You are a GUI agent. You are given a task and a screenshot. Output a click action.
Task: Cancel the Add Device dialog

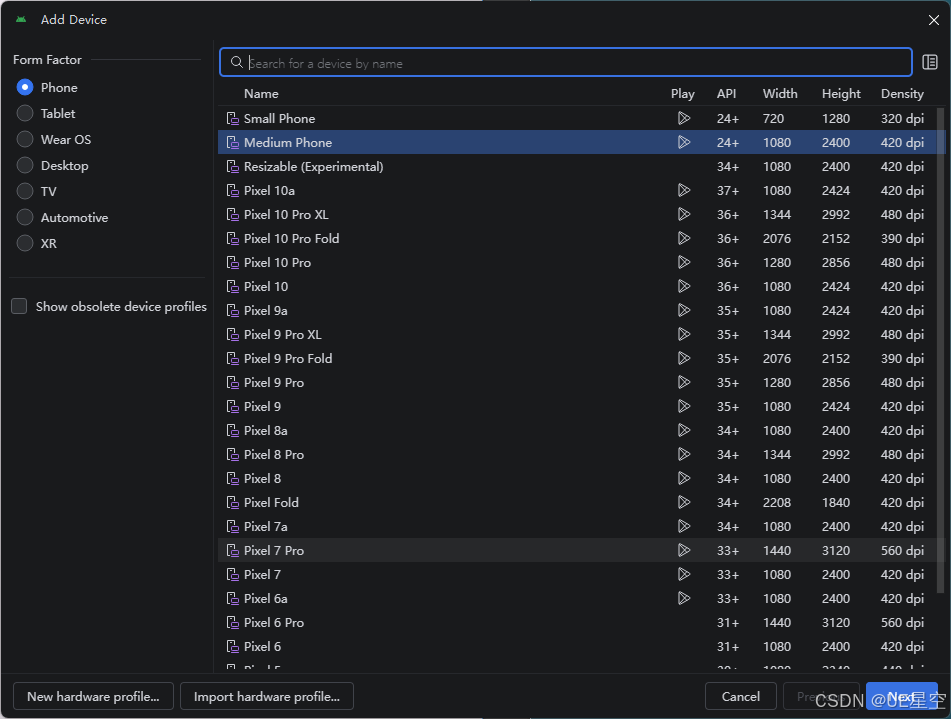coord(741,697)
